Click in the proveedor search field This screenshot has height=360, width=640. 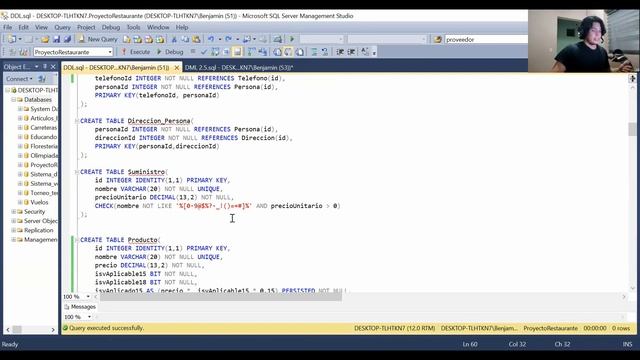click(486, 39)
